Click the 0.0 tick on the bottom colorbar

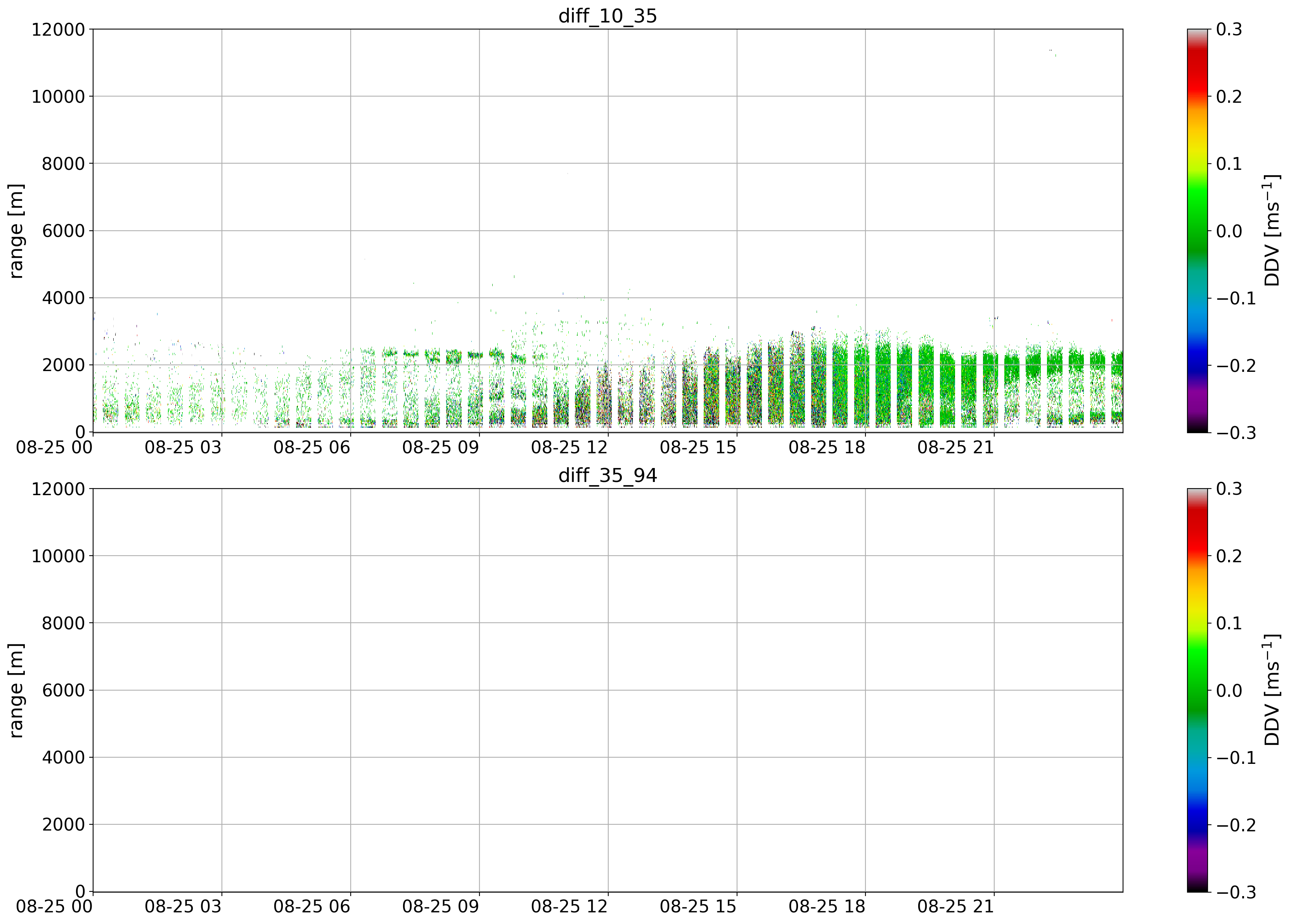(1230, 690)
